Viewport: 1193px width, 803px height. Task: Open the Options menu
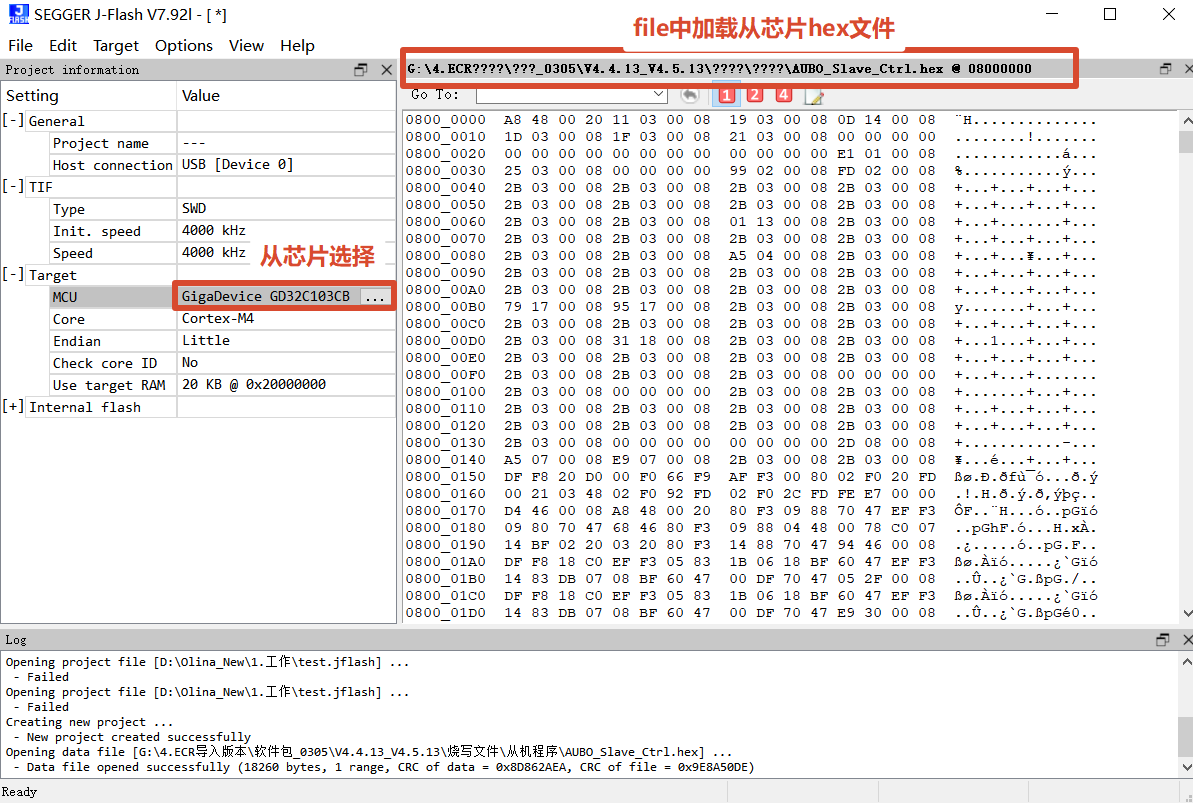(x=183, y=46)
